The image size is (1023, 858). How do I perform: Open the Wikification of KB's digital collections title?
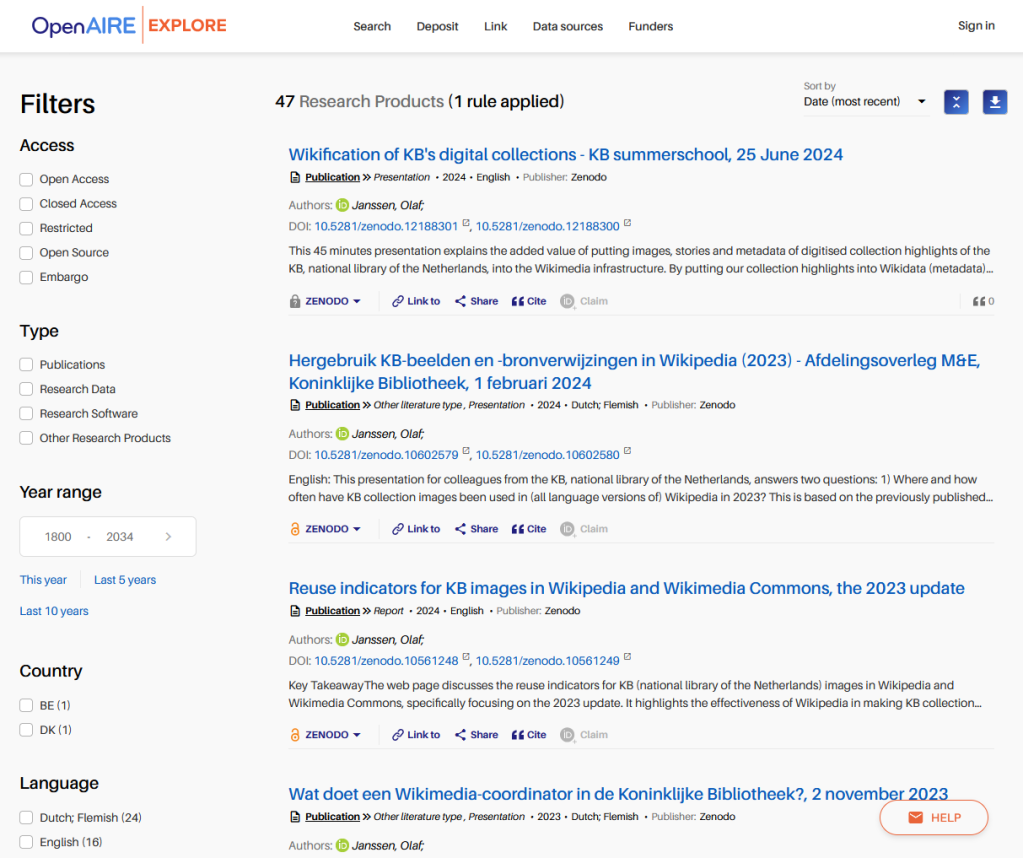[x=566, y=155]
